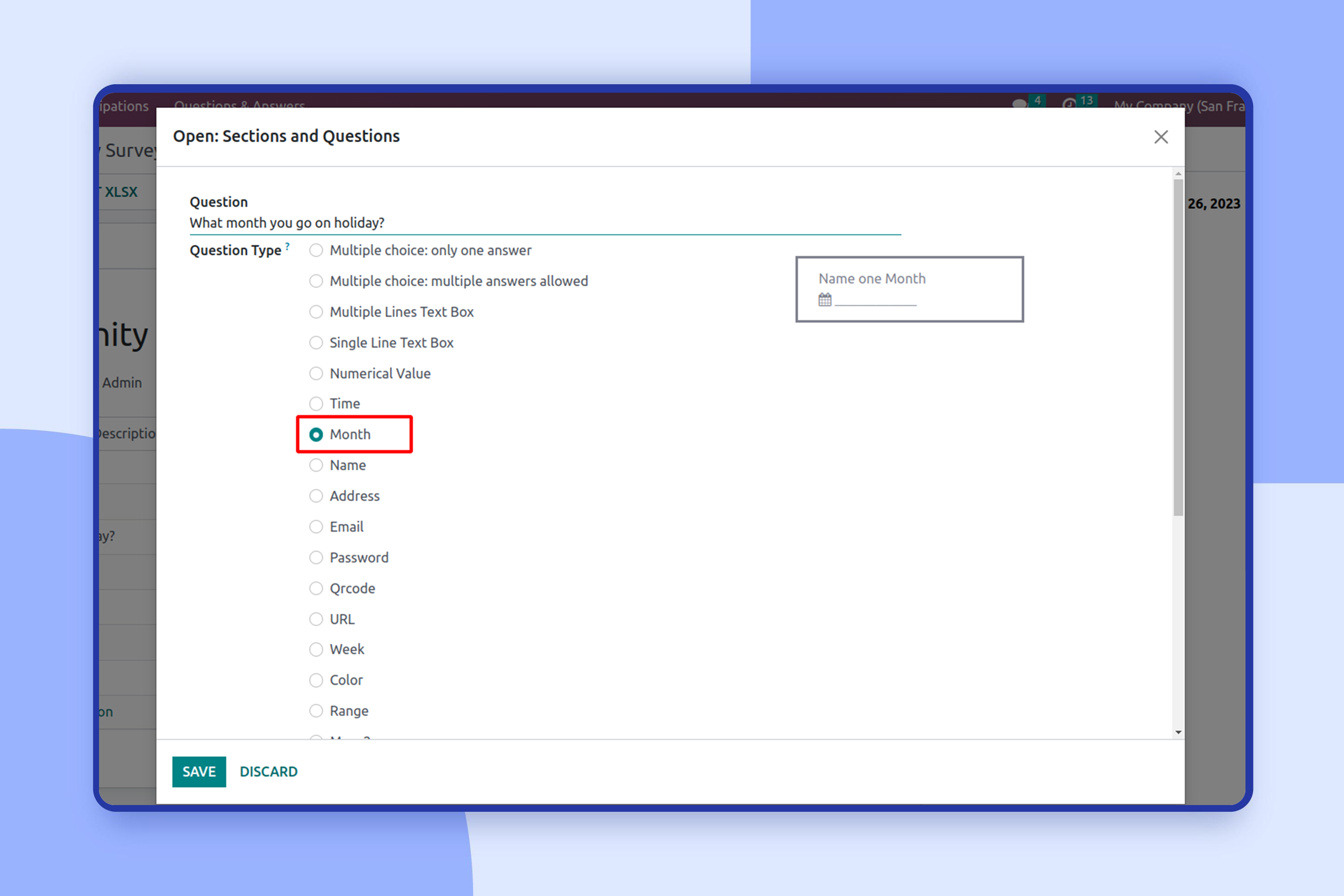Choose the Numerical Value question type
The width and height of the screenshot is (1344, 896).
click(316, 374)
